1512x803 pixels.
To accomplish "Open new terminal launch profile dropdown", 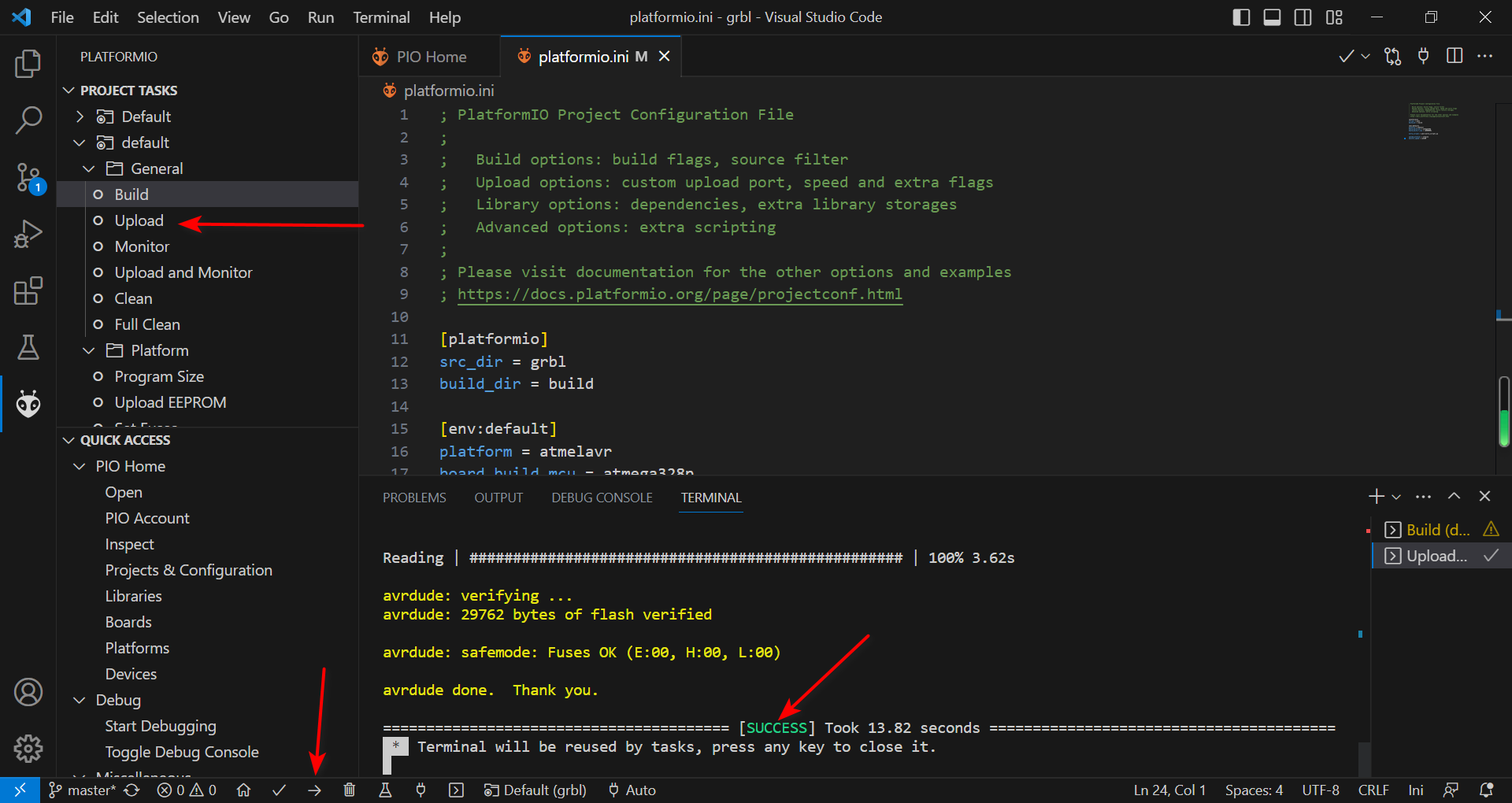I will (x=1396, y=497).
